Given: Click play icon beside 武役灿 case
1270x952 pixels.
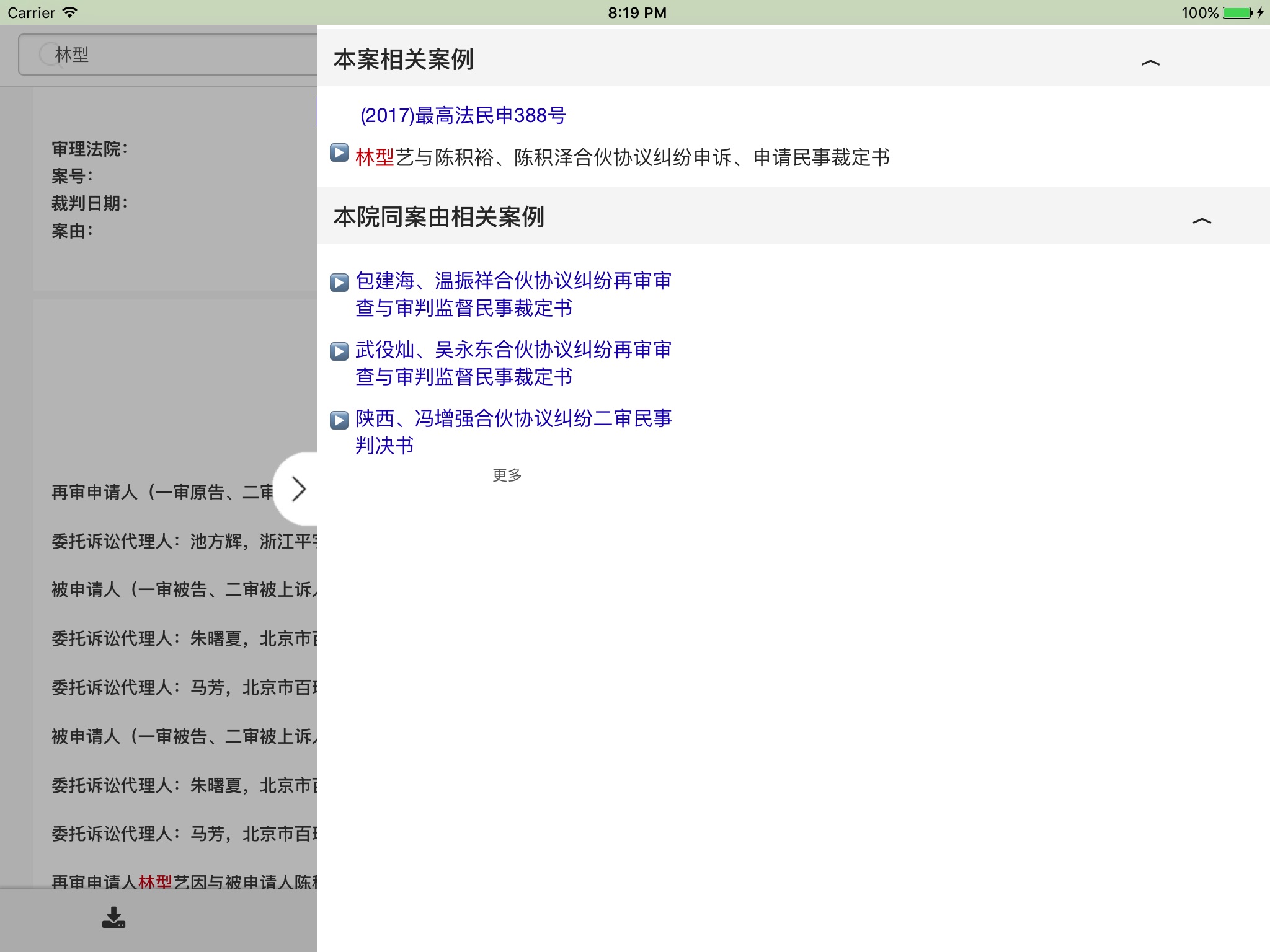Looking at the screenshot, I should (x=339, y=351).
